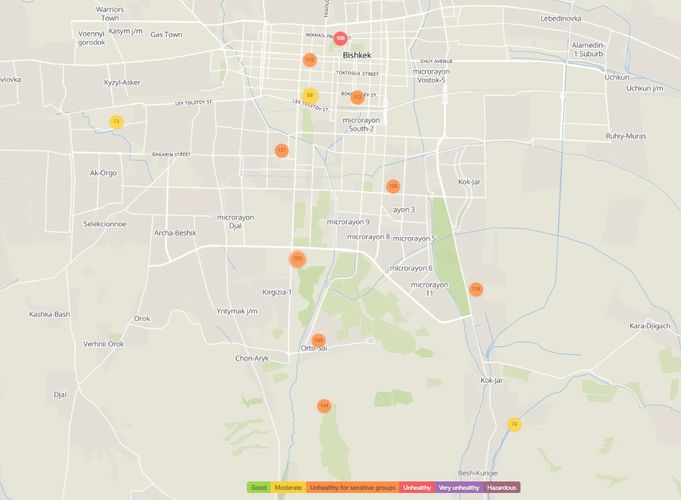Click Unhealthy for sensitive groups legend item
Screen dimensions: 681x500
[352, 487]
